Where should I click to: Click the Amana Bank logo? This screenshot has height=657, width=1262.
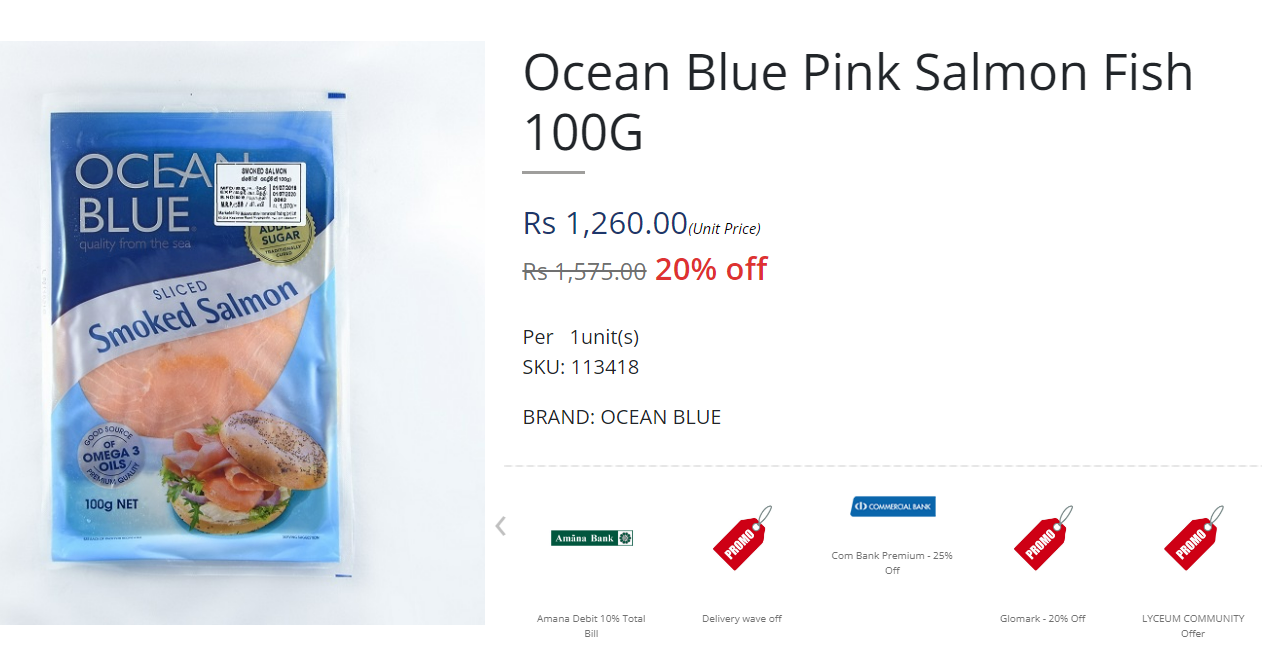592,538
